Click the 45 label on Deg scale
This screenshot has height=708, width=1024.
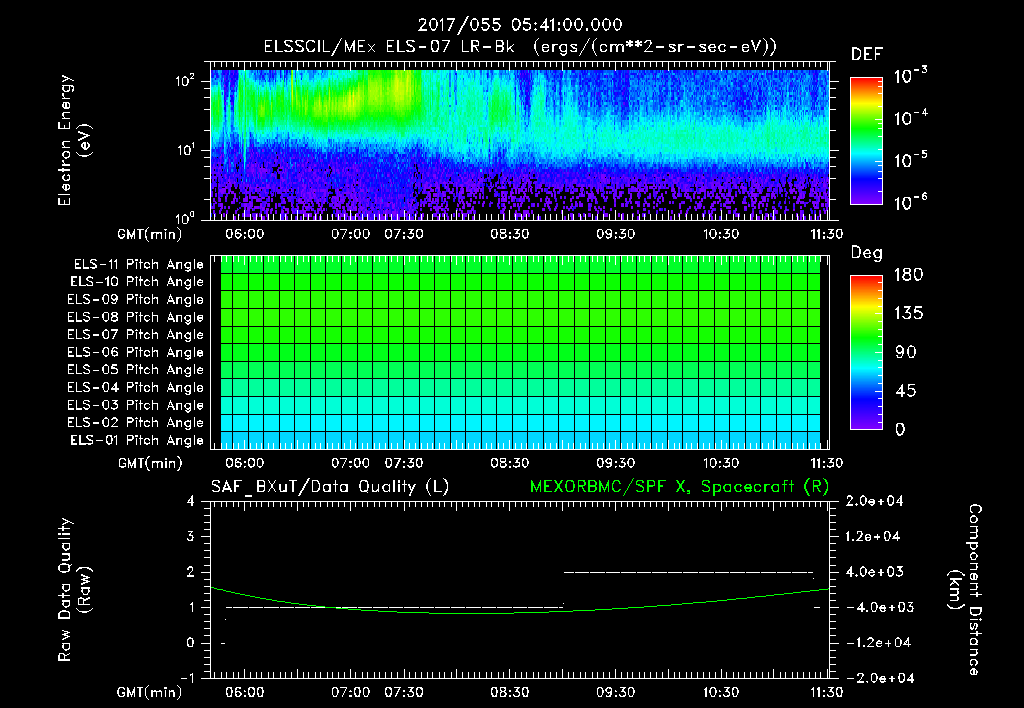[x=905, y=391]
